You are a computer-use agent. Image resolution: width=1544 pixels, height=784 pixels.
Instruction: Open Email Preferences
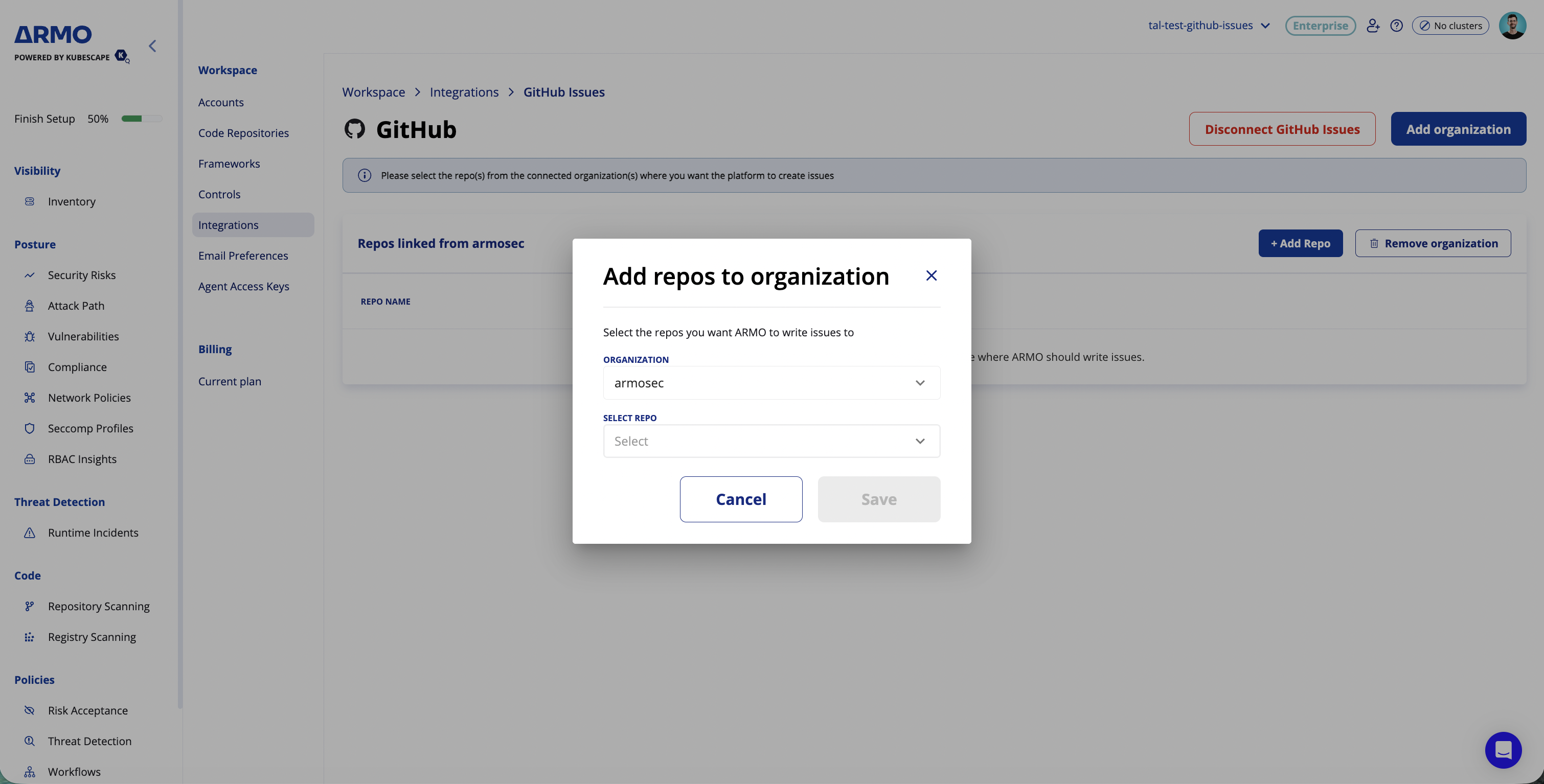pos(243,256)
